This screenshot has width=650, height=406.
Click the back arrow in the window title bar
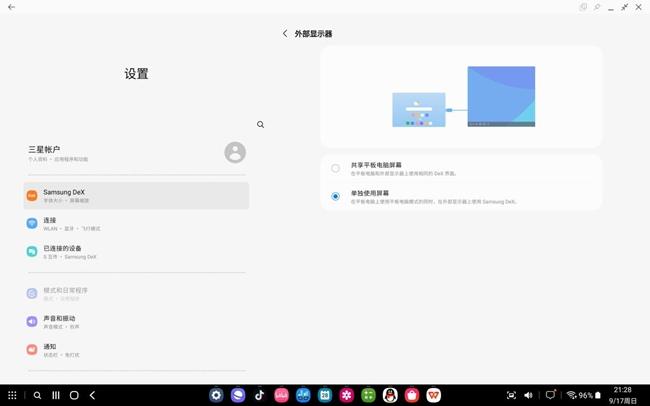point(11,7)
